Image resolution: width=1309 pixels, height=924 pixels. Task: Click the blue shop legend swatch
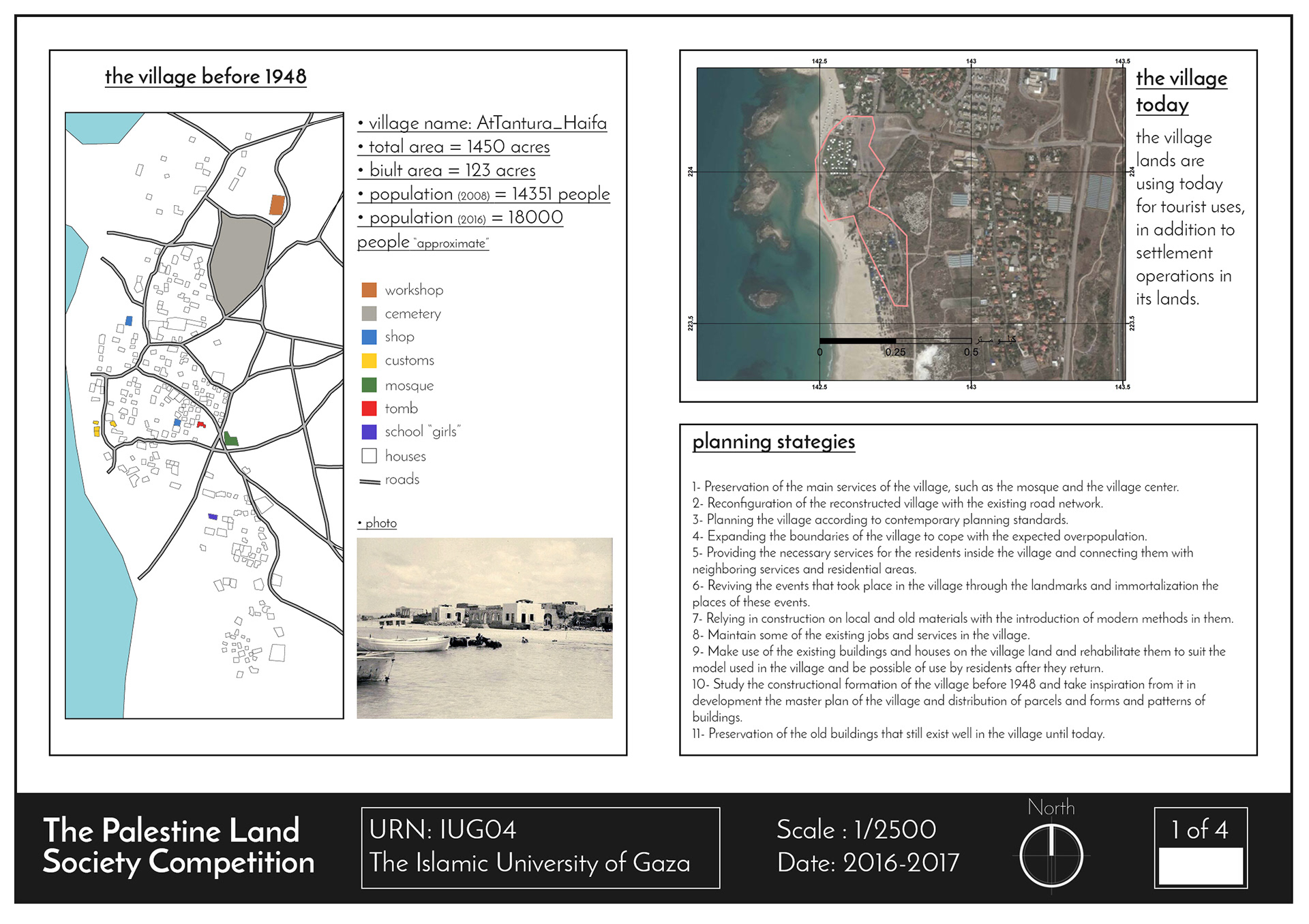[369, 337]
